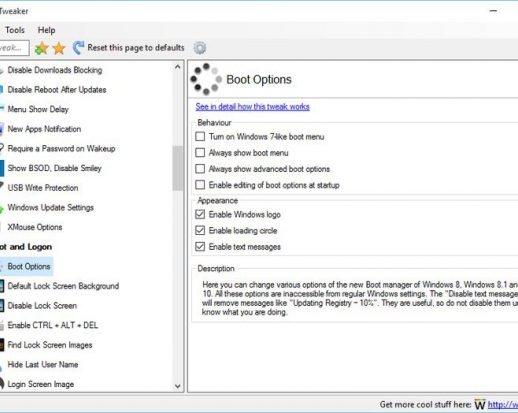Click the tree panel scrollbar thumb
Image resolution: width=518 pixels, height=413 pixels.
pyautogui.click(x=178, y=168)
